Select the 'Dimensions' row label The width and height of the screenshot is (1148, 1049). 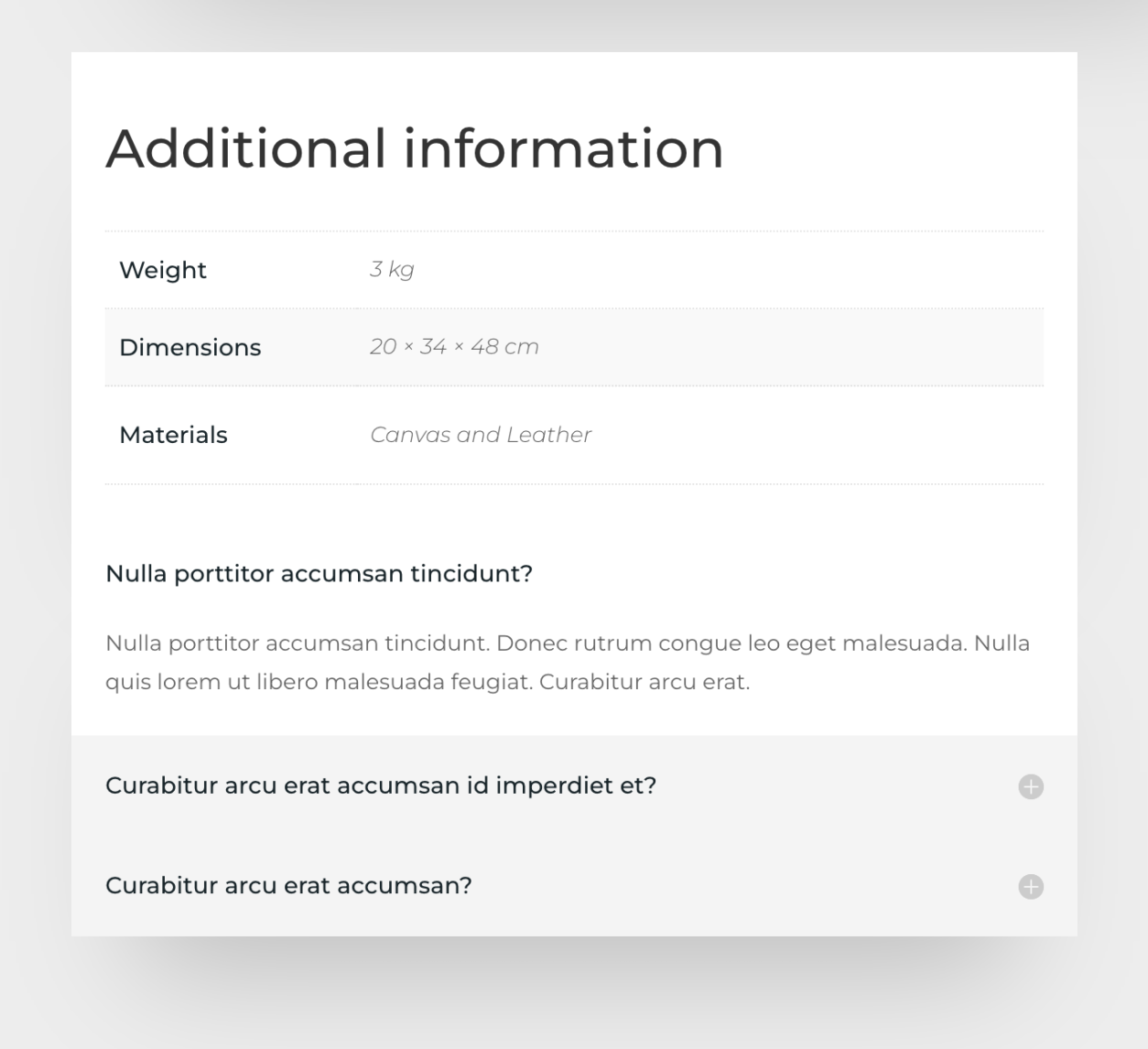(190, 347)
